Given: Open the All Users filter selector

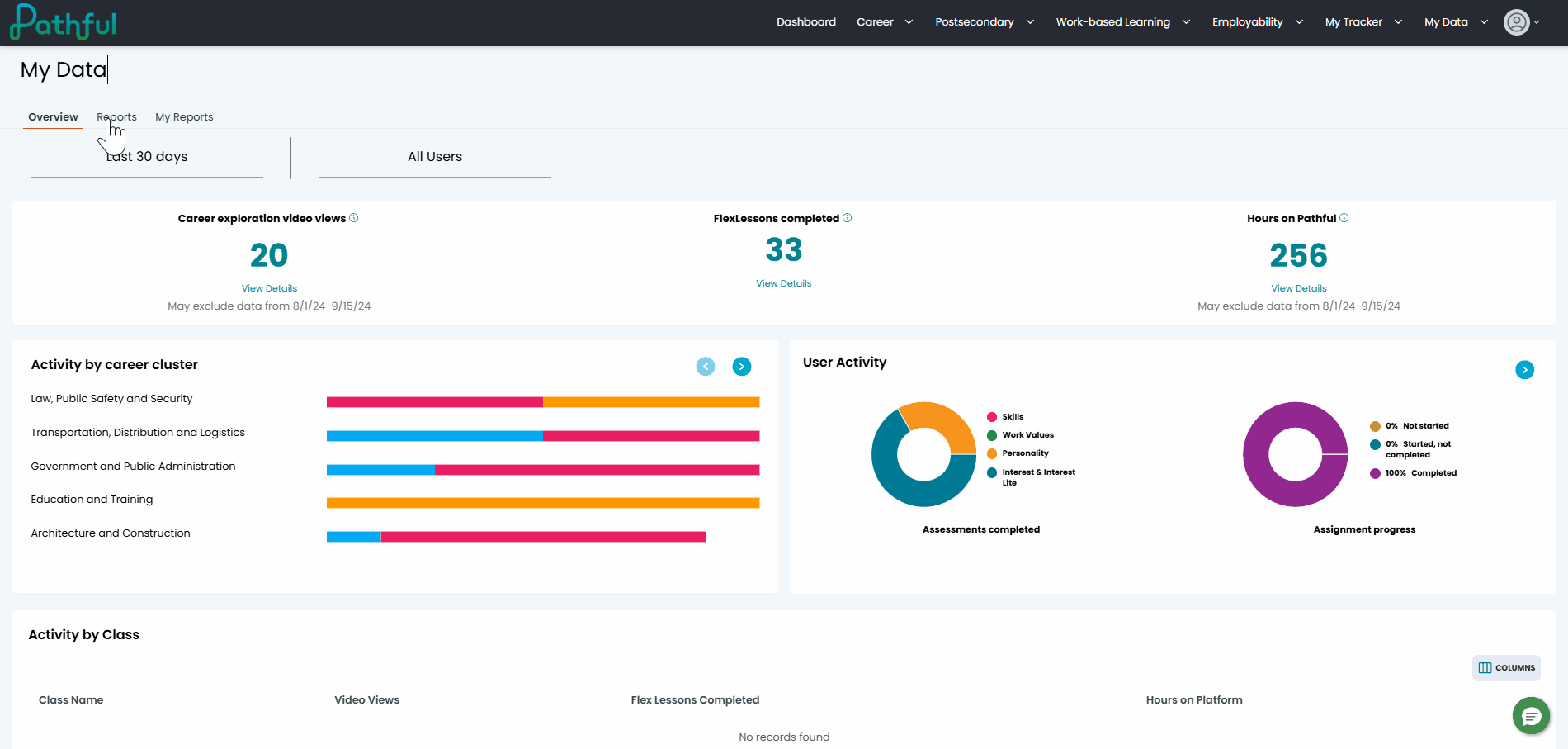Looking at the screenshot, I should point(435,157).
